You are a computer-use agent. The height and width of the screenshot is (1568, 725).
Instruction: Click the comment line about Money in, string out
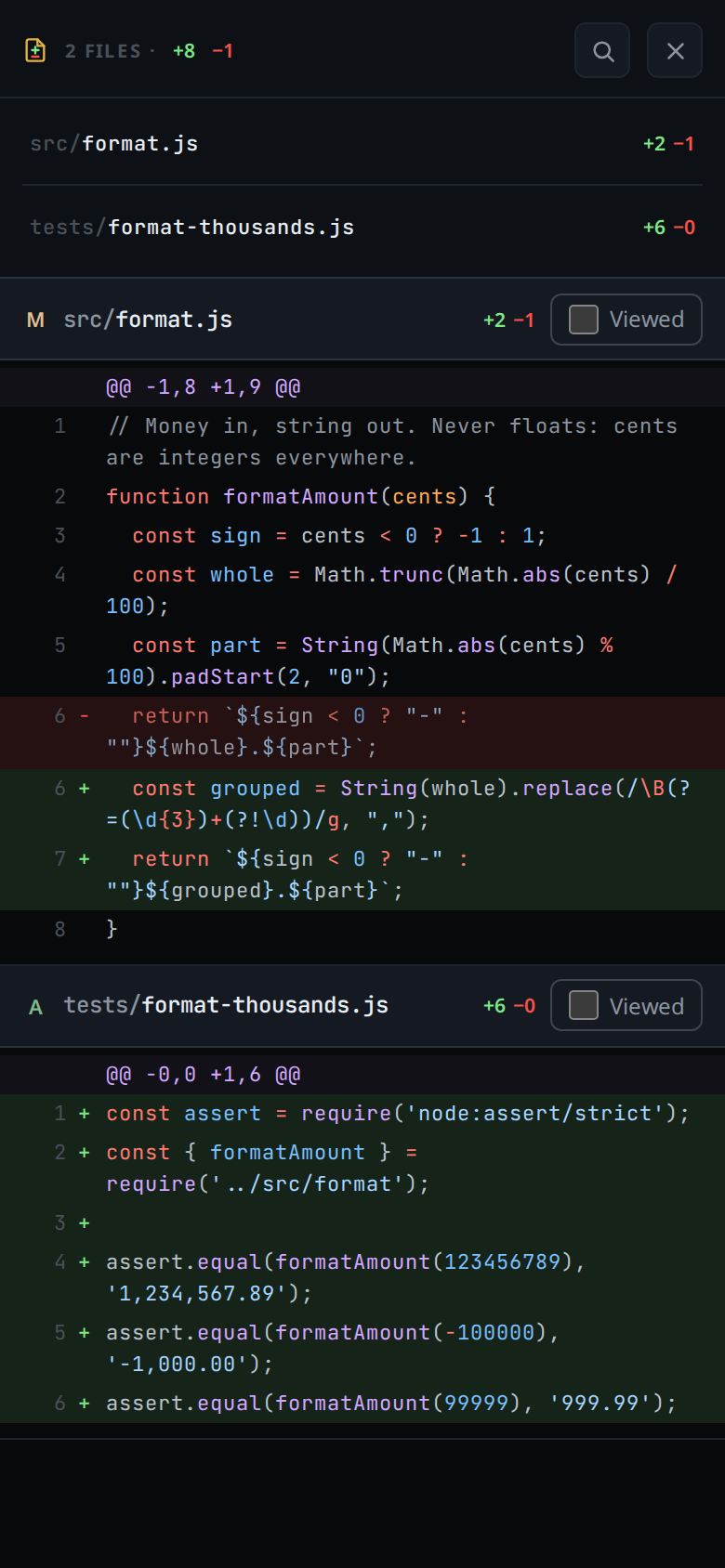click(362, 442)
